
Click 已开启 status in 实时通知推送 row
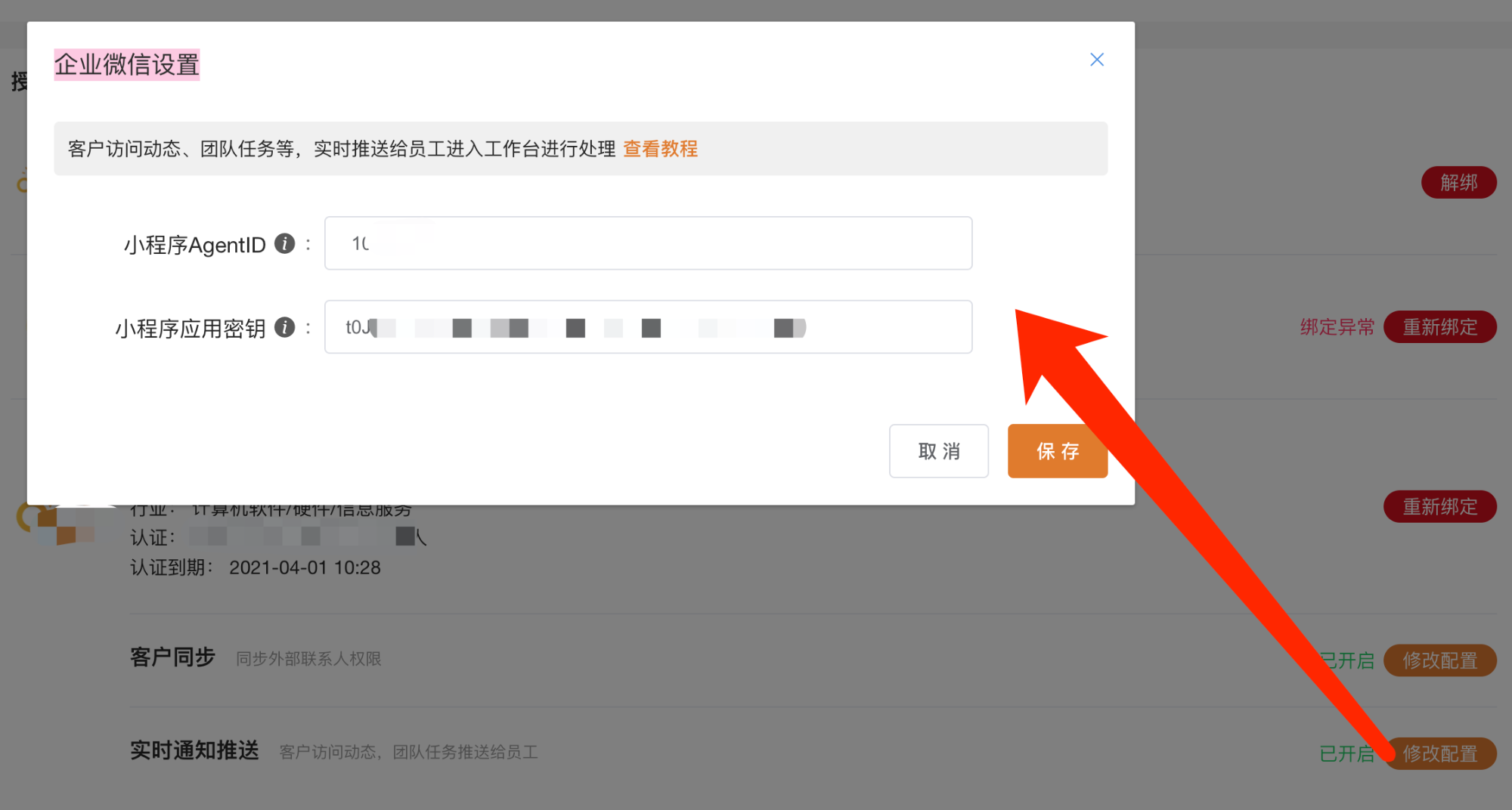[x=1346, y=753]
